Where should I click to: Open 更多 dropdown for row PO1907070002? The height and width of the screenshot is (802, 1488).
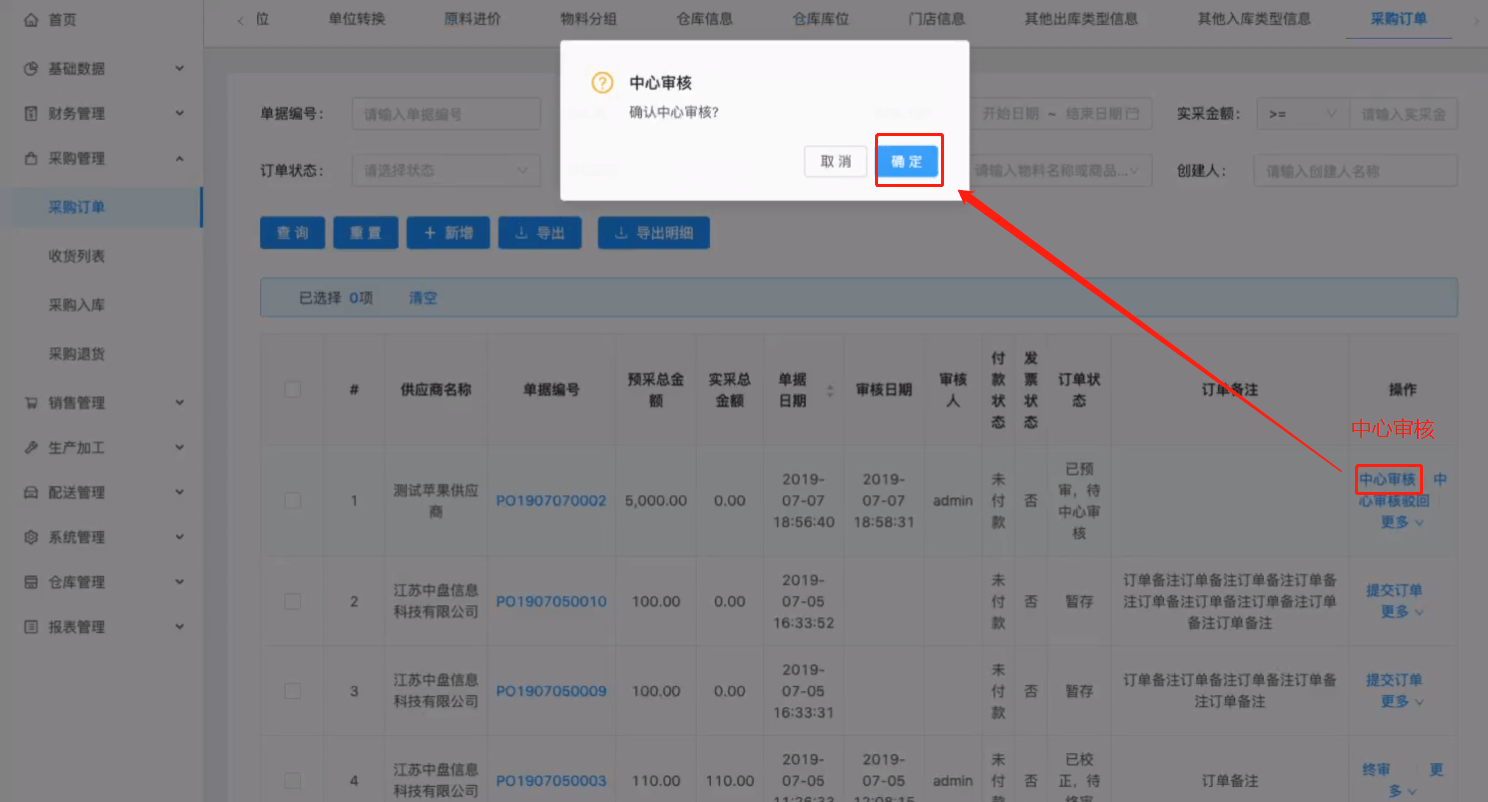1401,522
